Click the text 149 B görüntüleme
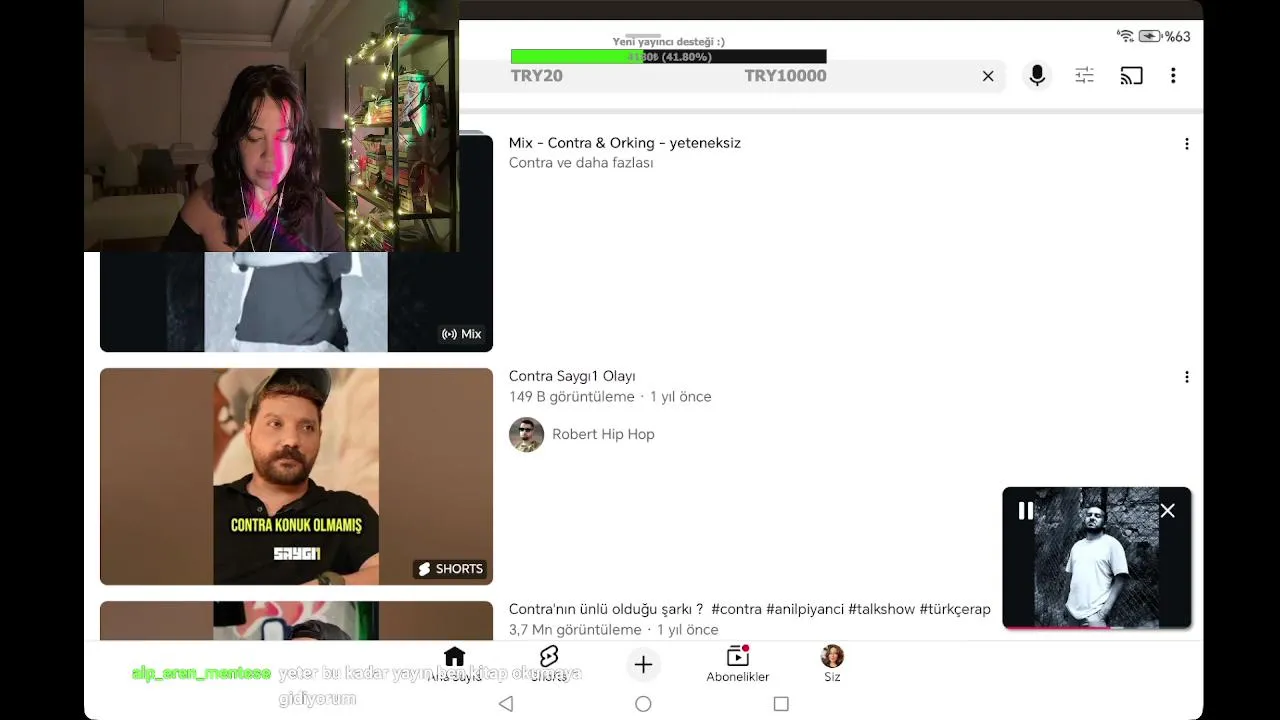The width and height of the screenshot is (1280, 720). (x=572, y=397)
